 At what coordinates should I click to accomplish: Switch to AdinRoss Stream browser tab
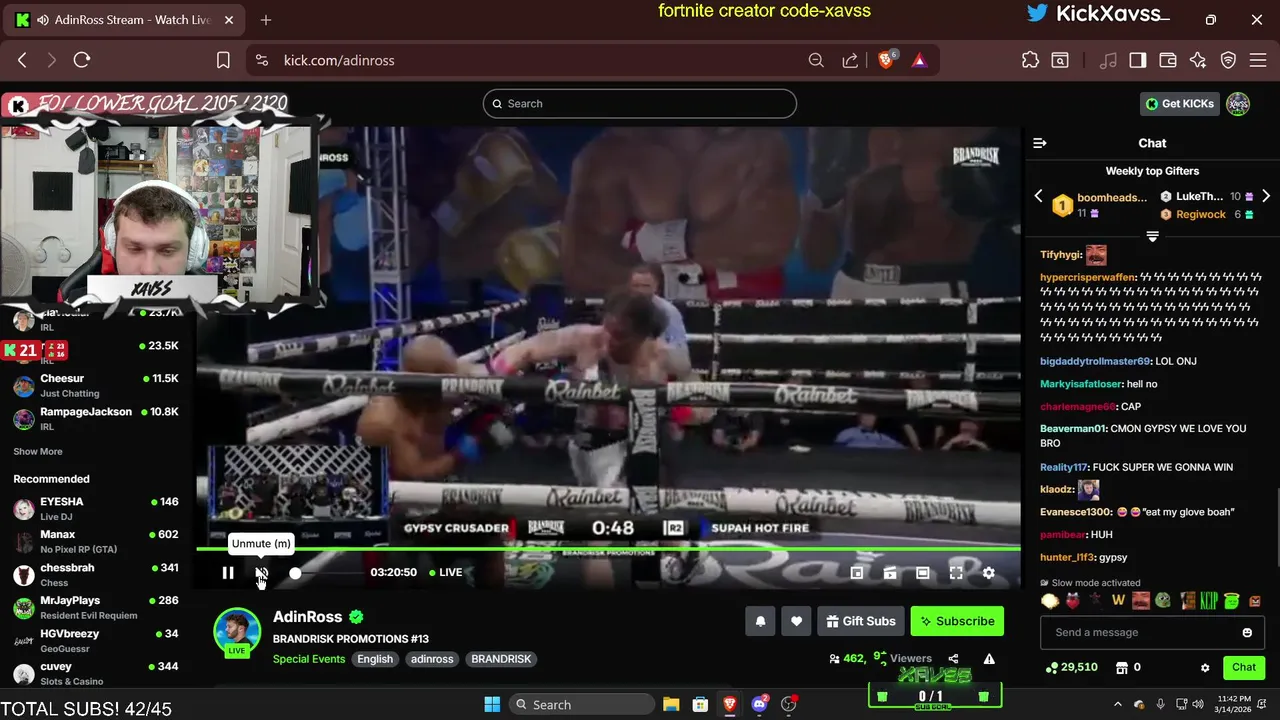click(x=123, y=20)
